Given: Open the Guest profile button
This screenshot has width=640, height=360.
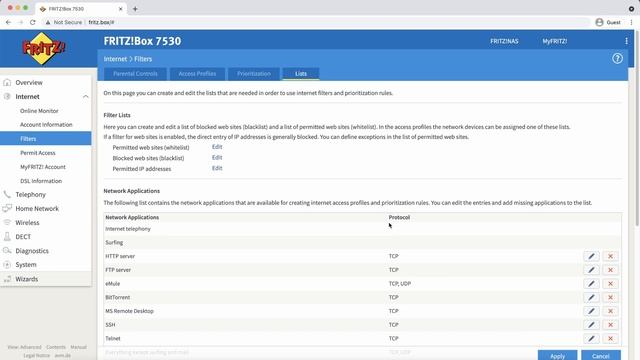Looking at the screenshot, I should (608, 22).
